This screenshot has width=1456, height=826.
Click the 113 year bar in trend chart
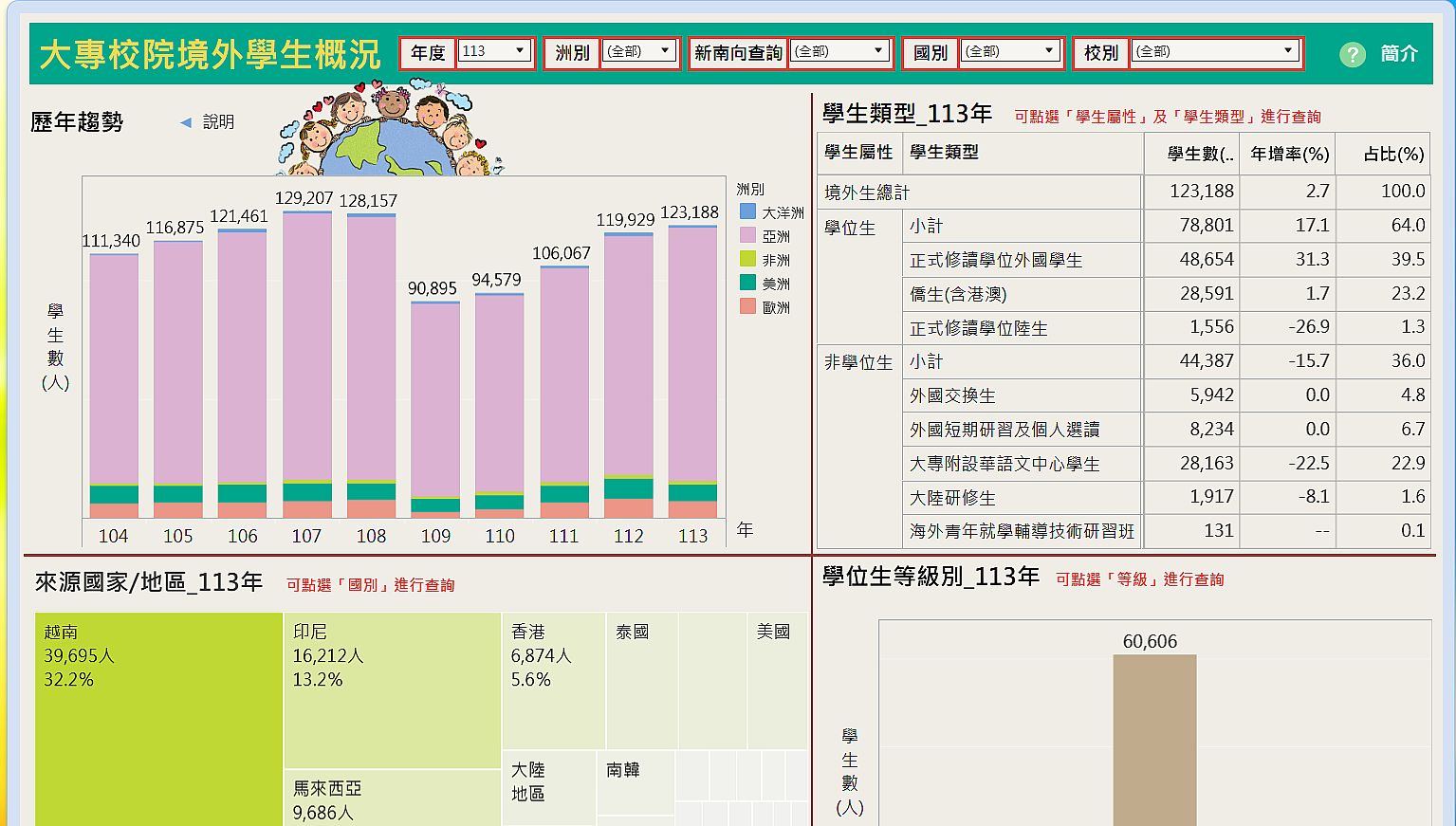click(692, 360)
